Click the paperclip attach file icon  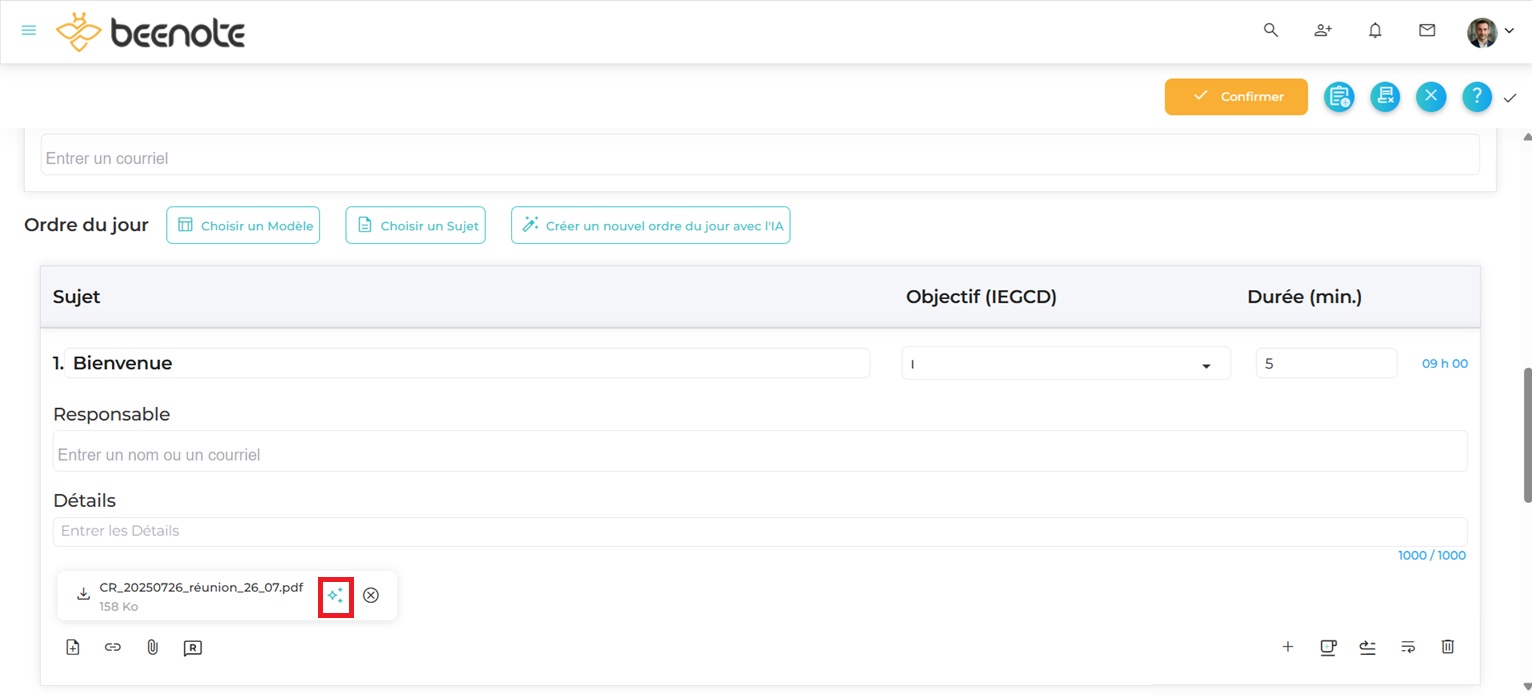(x=153, y=648)
